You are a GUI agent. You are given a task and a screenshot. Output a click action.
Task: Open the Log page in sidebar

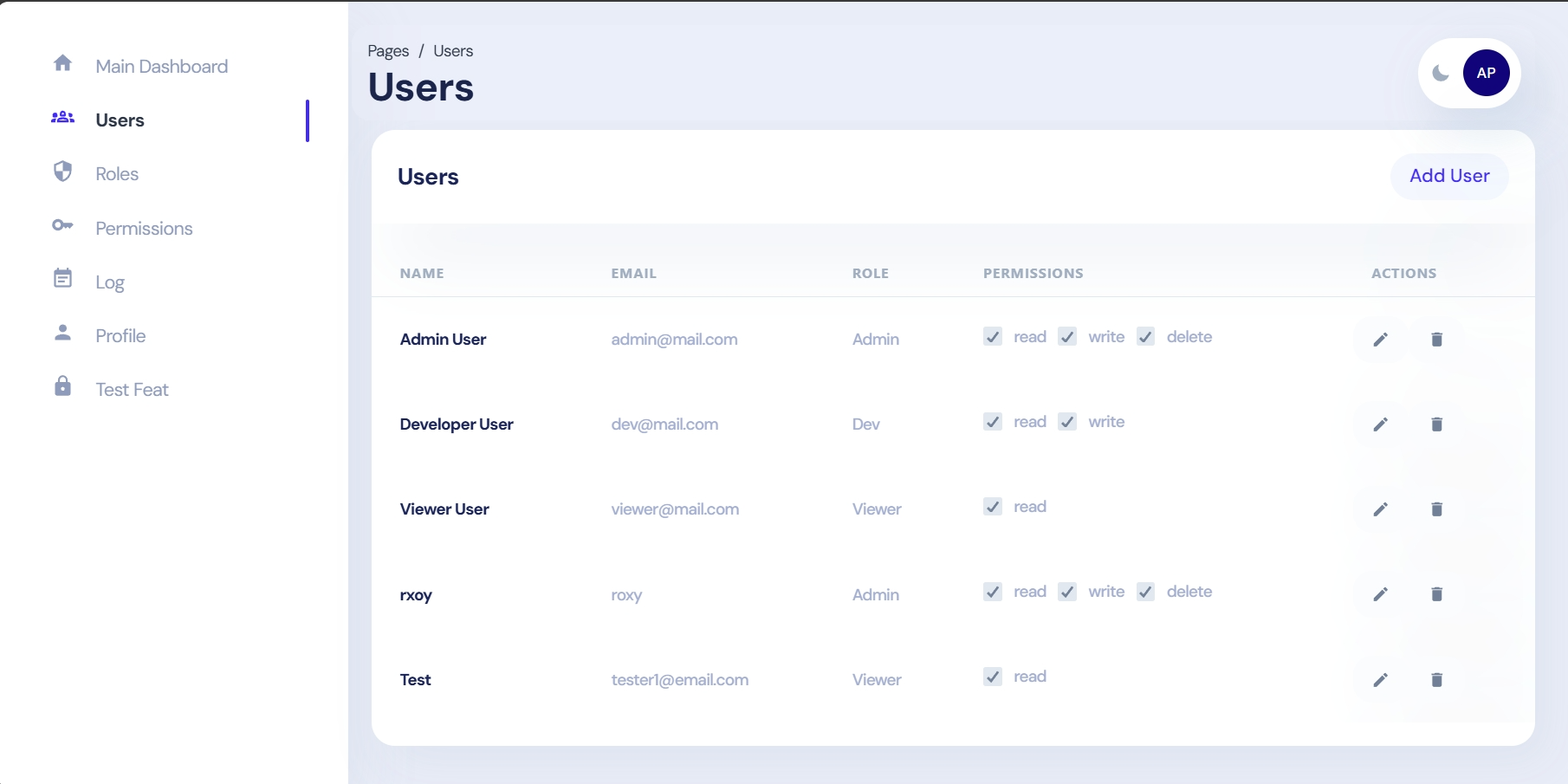110,282
